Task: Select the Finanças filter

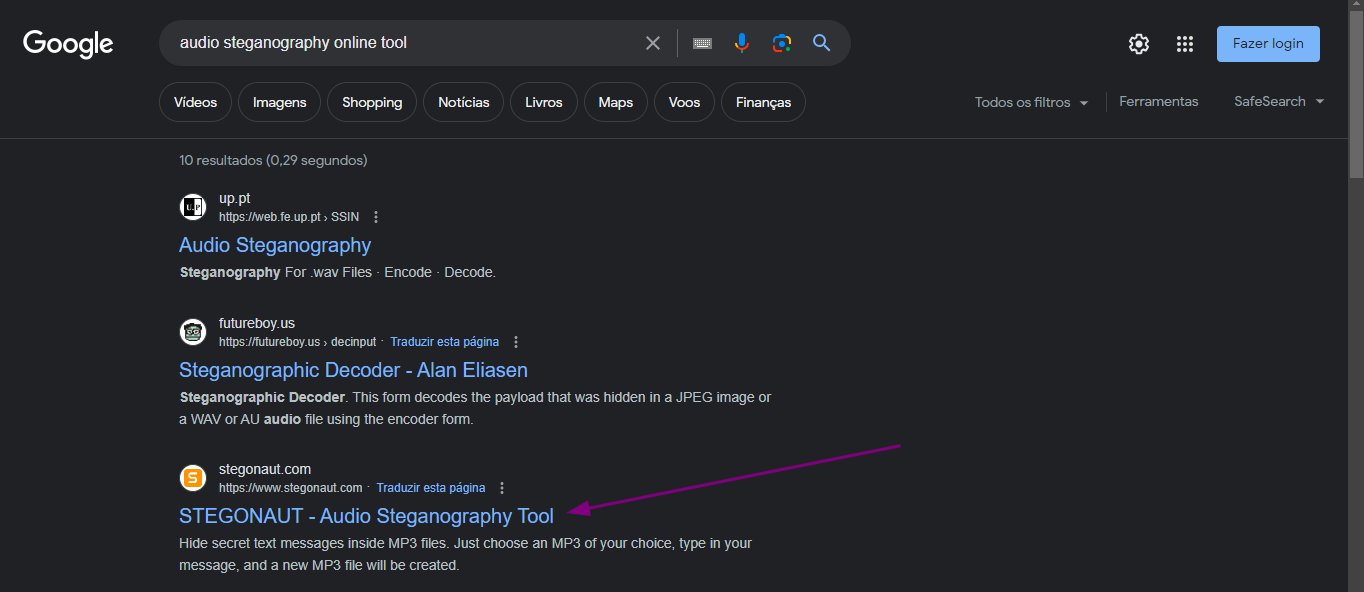Action: [x=763, y=102]
